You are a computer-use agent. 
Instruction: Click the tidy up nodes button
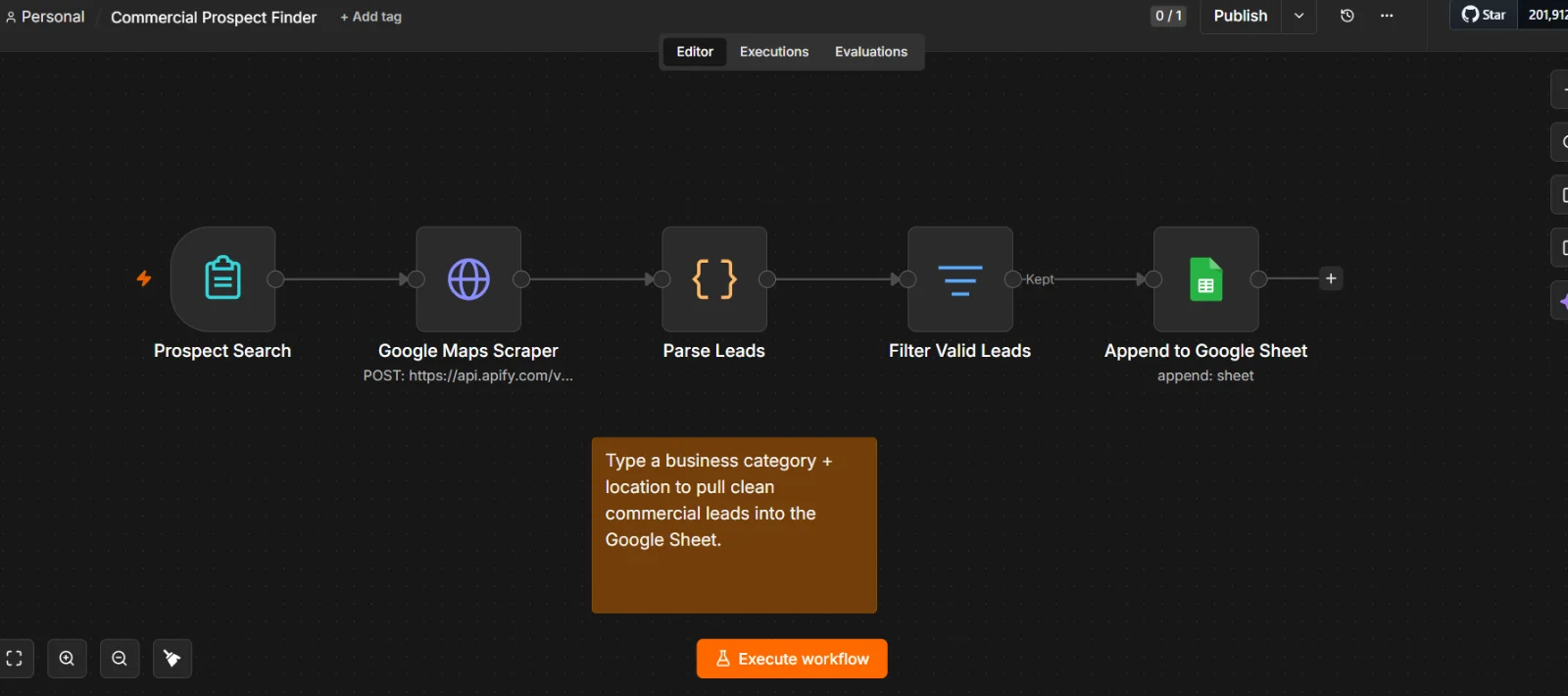172,659
